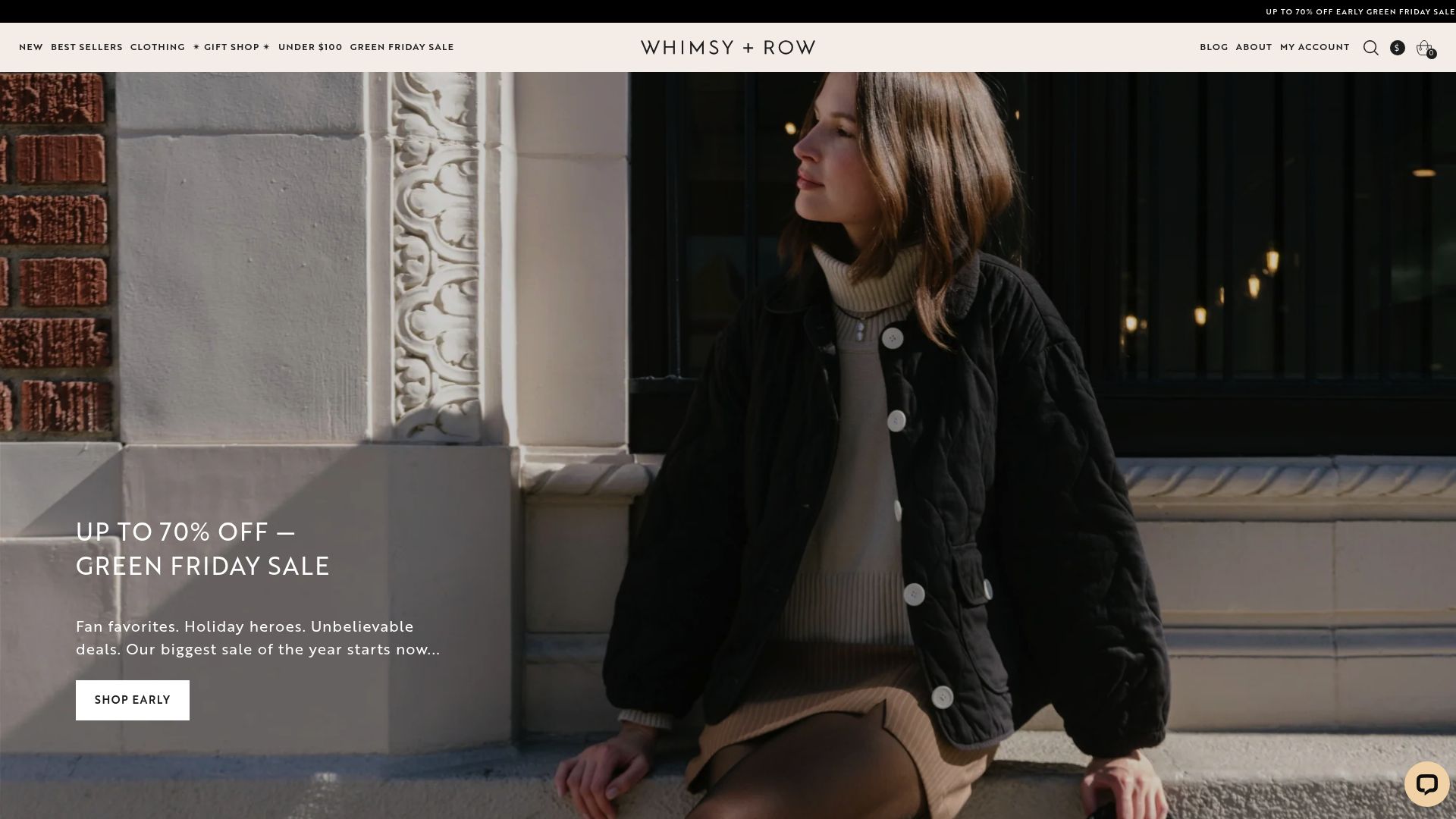Open the BEST SELLERS menu item
Screen dimensions: 1456x819
pos(86,46)
